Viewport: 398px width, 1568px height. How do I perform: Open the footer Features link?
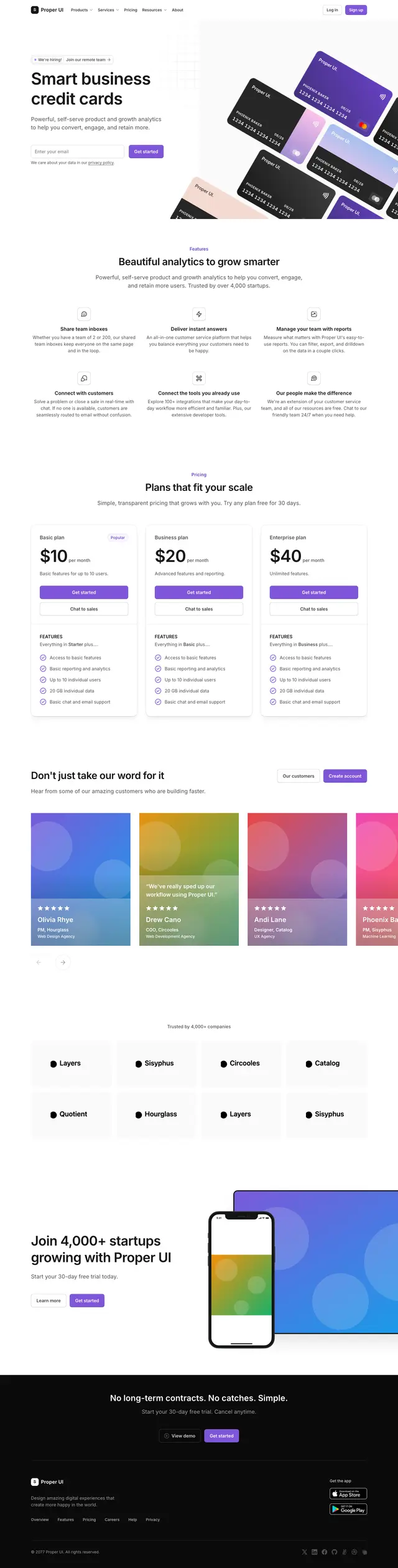66,1519
